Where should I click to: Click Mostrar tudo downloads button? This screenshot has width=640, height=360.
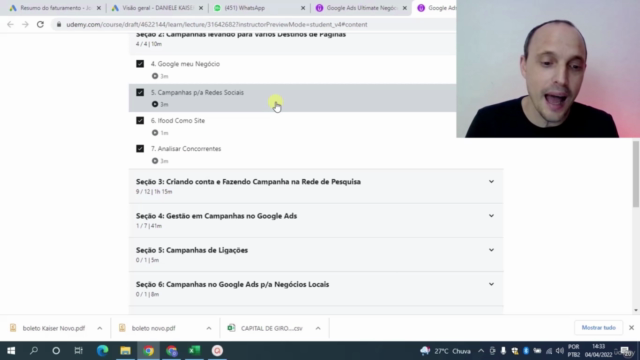[598, 328]
